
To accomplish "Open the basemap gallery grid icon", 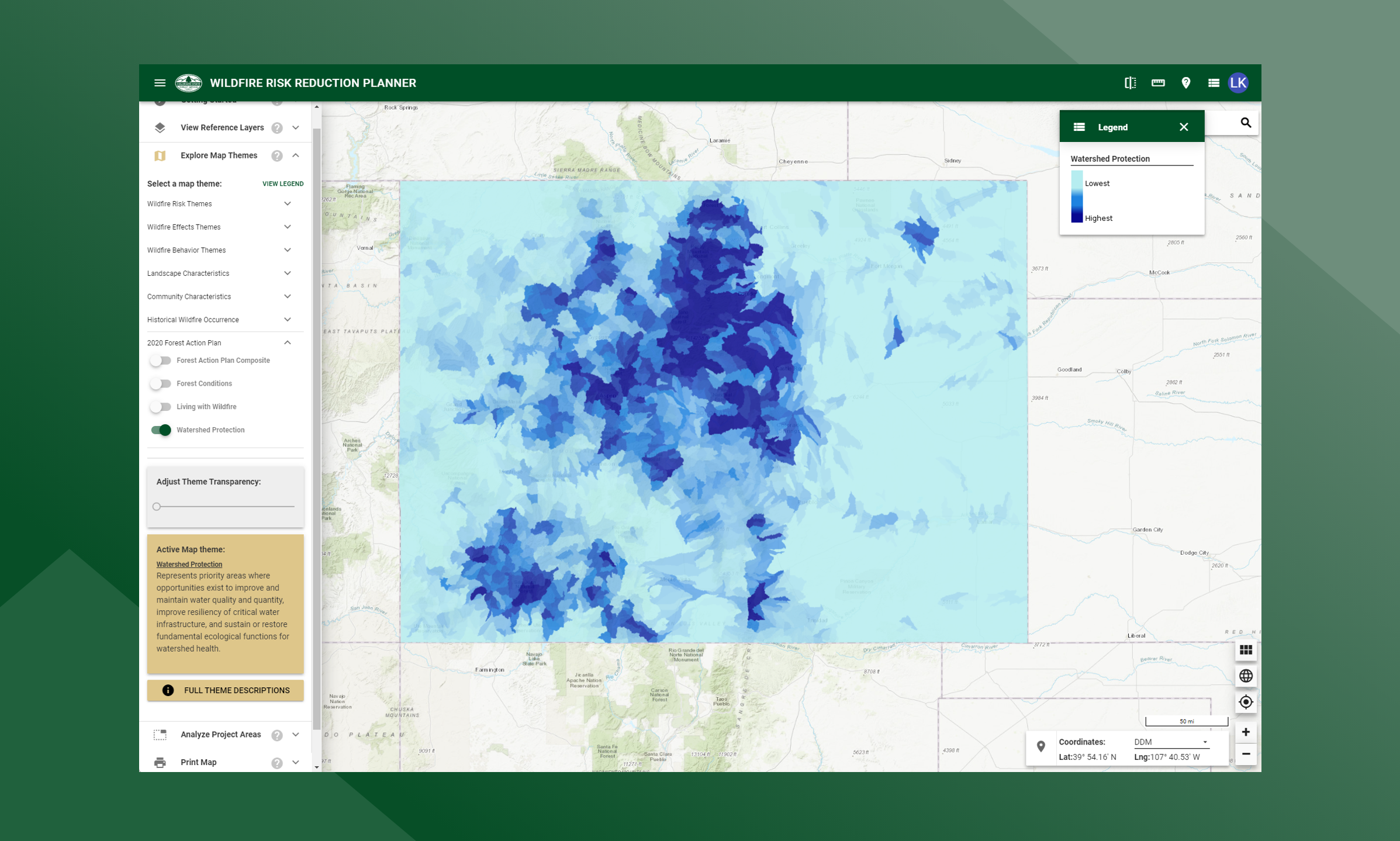I will pyautogui.click(x=1245, y=650).
